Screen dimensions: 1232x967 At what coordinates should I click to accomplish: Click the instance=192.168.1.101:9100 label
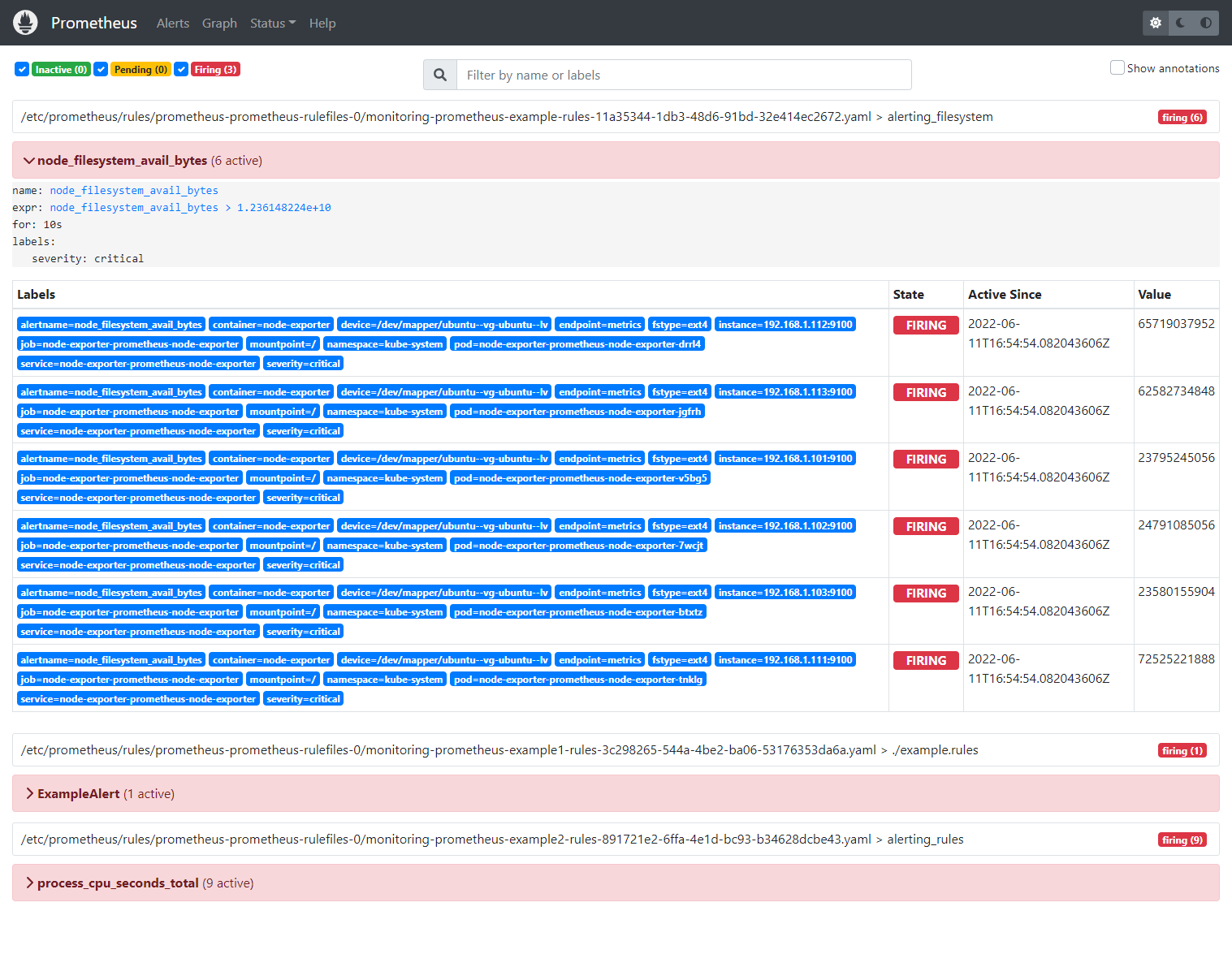785,458
